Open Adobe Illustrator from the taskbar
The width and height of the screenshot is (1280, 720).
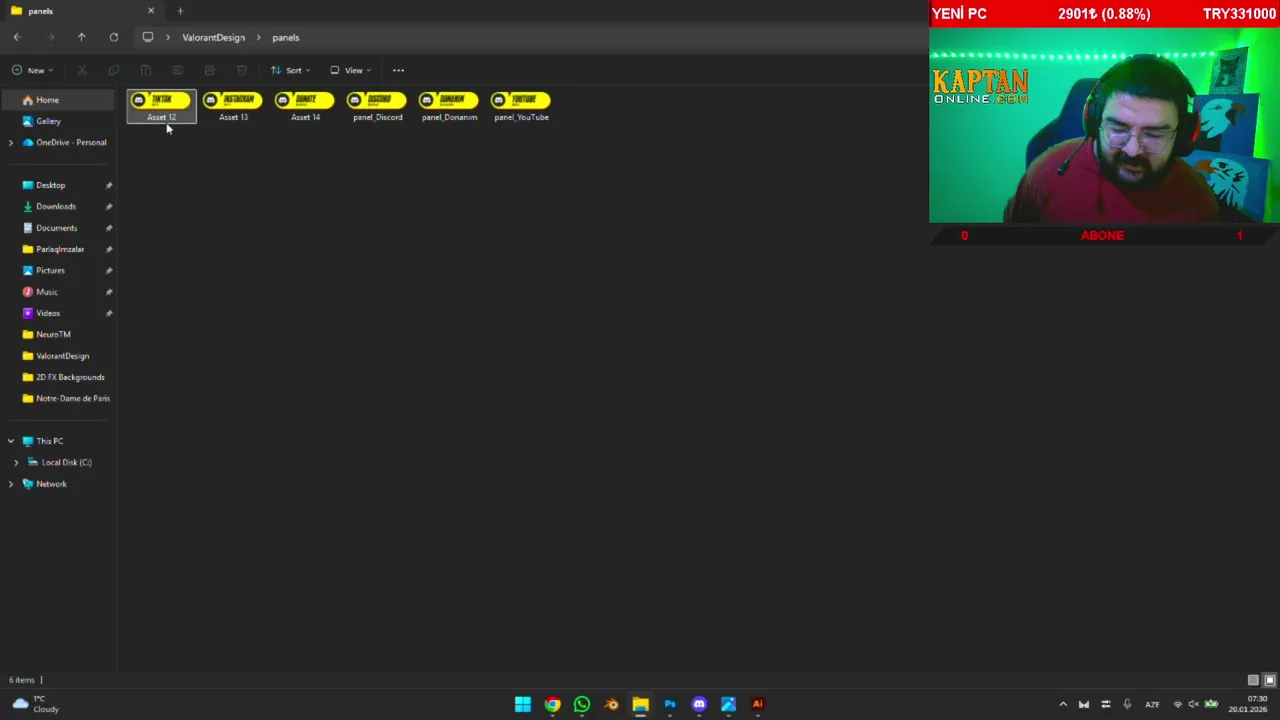click(x=758, y=704)
